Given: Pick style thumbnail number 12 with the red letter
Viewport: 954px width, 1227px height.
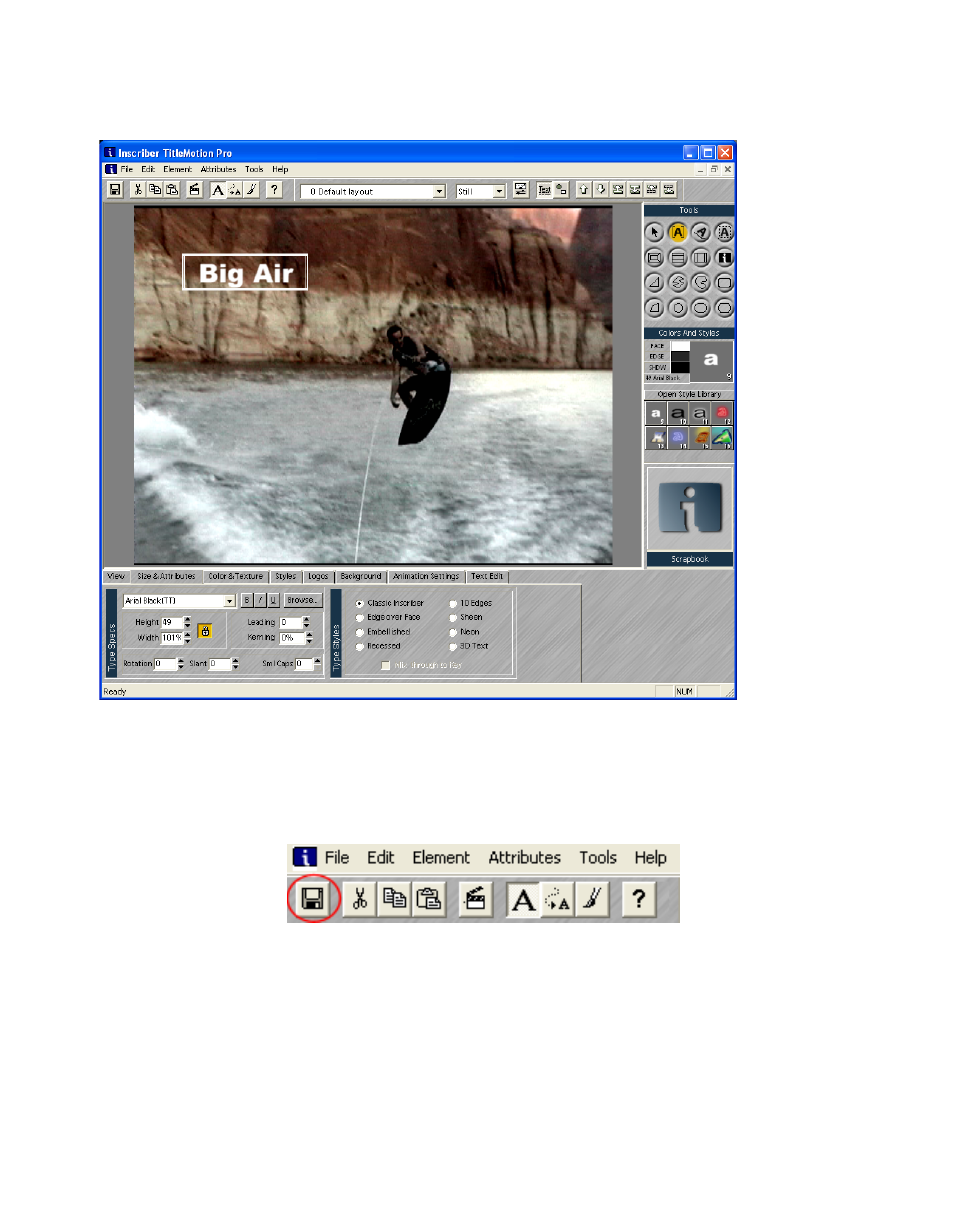Looking at the screenshot, I should pyautogui.click(x=722, y=413).
